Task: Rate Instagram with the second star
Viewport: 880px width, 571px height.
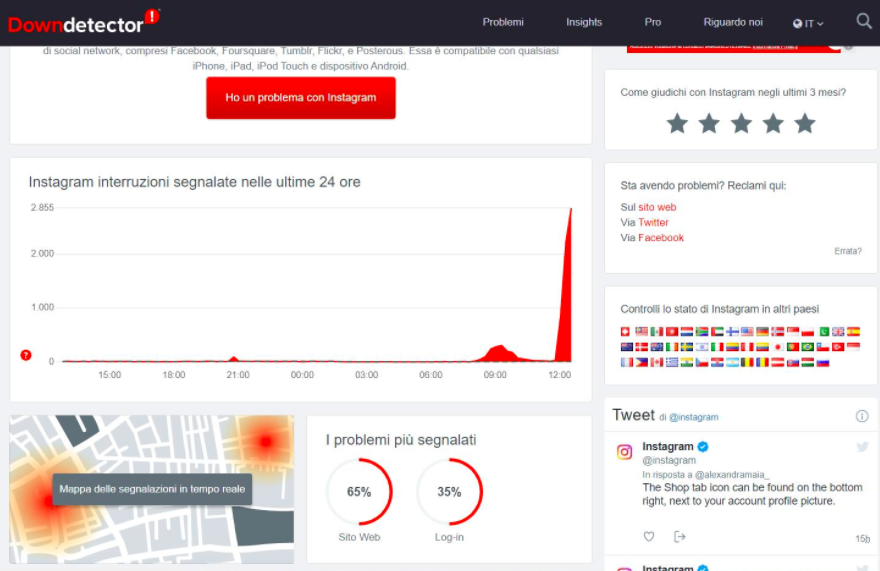Action: click(709, 124)
